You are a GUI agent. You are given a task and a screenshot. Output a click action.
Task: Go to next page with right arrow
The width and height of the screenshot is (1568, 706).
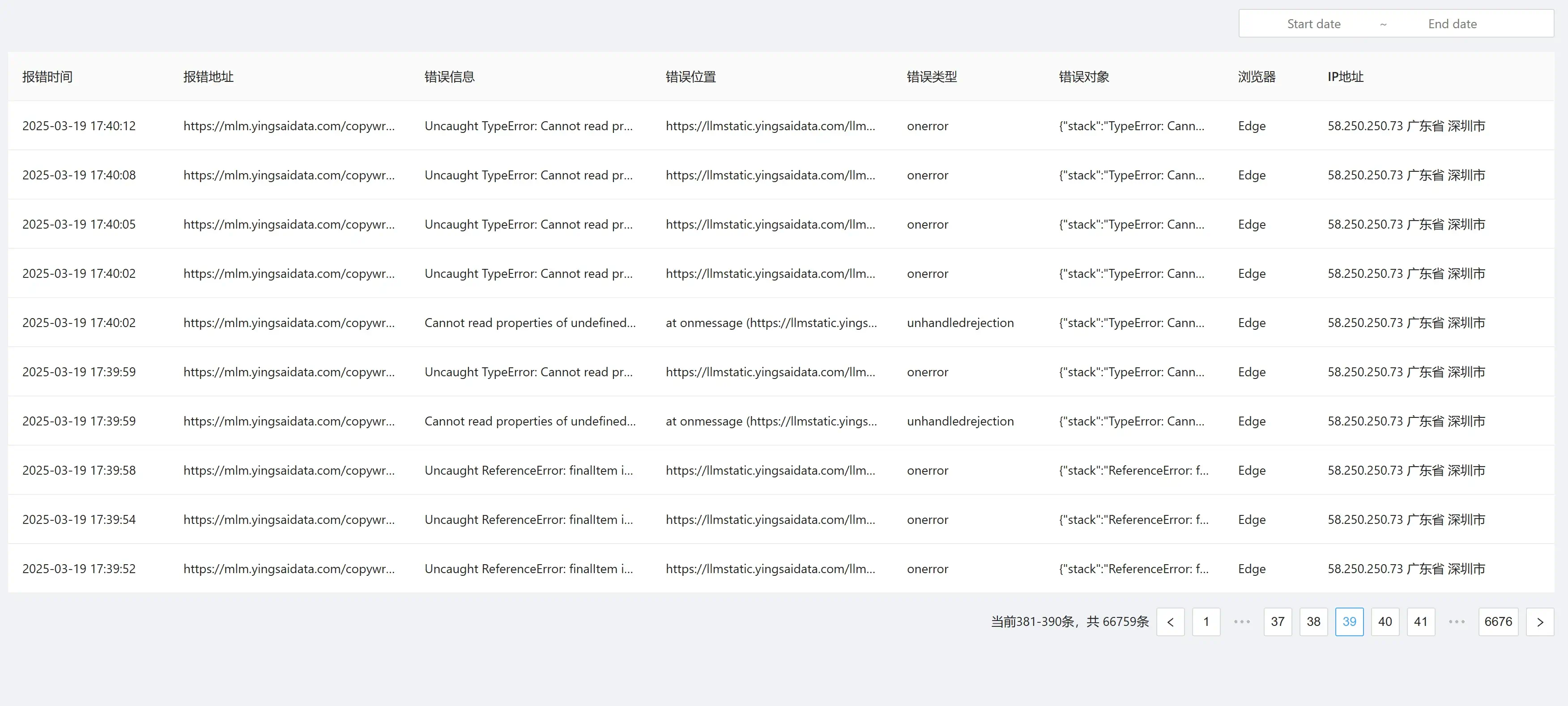pyautogui.click(x=1539, y=621)
